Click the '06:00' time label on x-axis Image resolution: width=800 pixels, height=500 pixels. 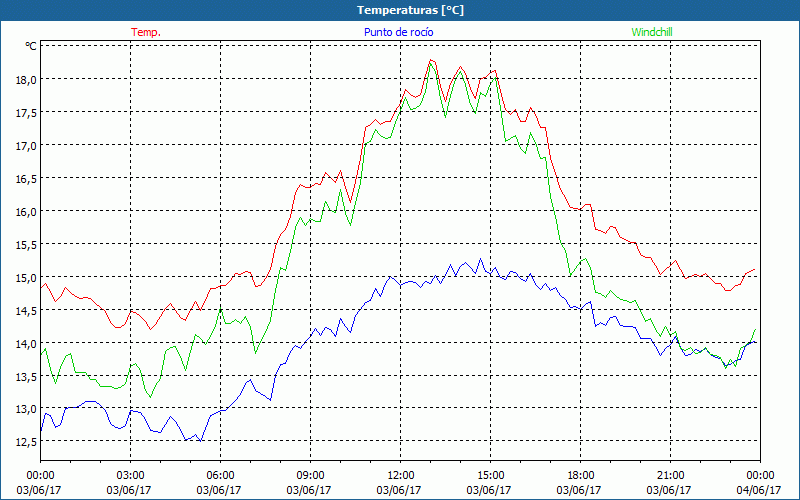(220, 475)
